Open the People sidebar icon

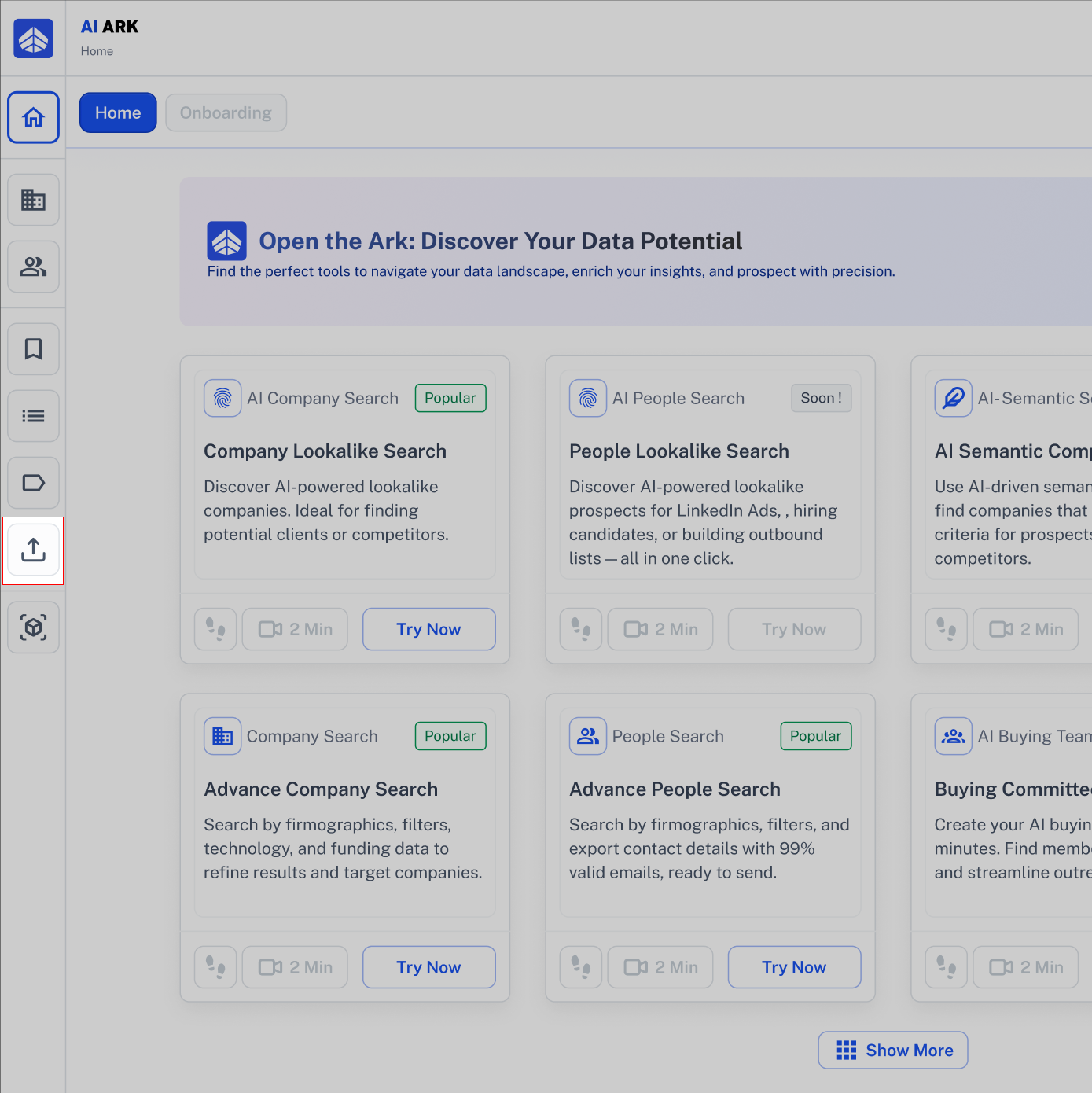coord(33,267)
